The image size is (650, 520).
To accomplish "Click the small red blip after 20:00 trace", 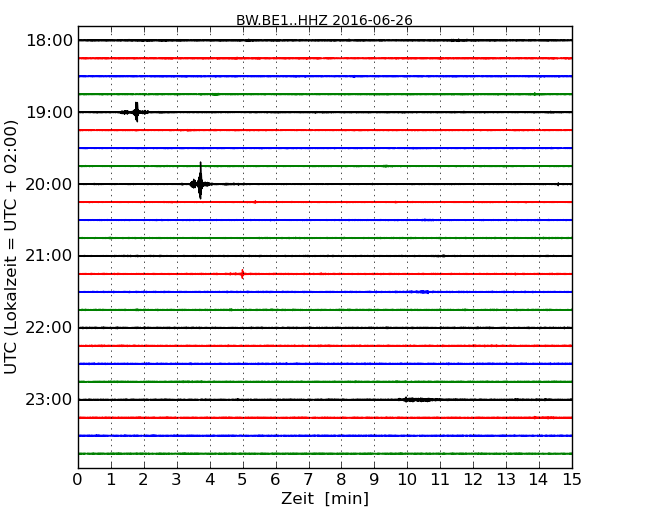I will tap(255, 202).
